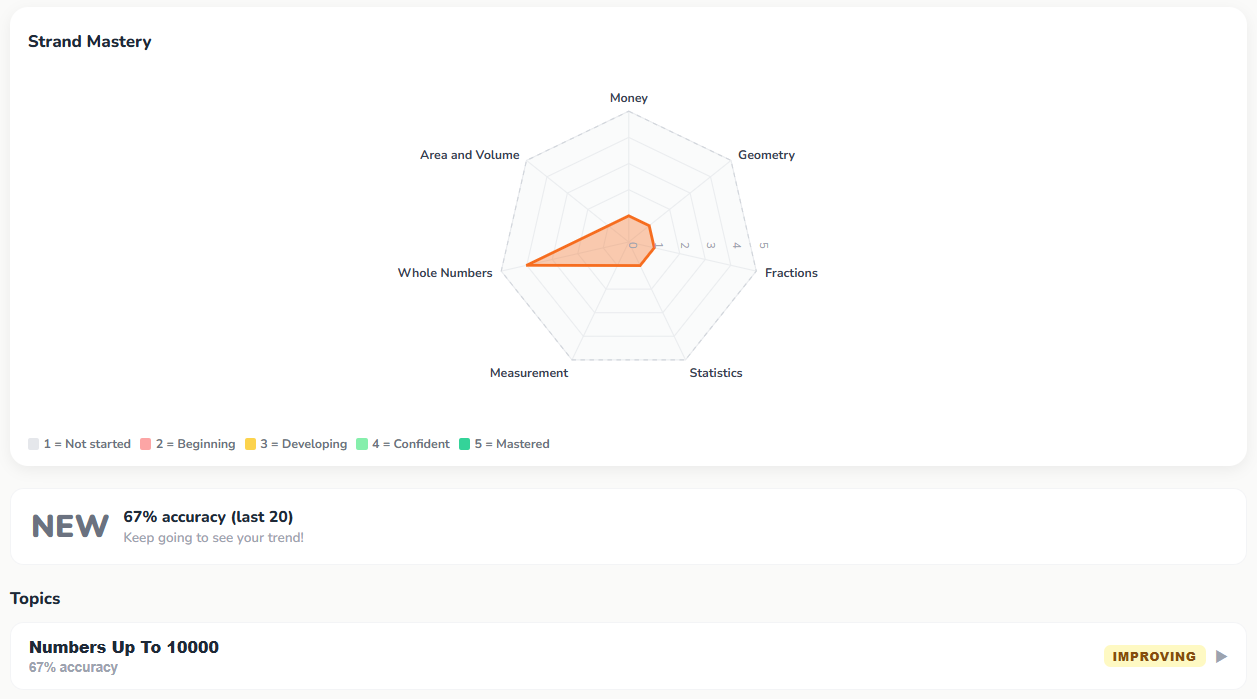Click the light green Confident legend swatch
The width and height of the screenshot is (1257, 699).
[362, 444]
